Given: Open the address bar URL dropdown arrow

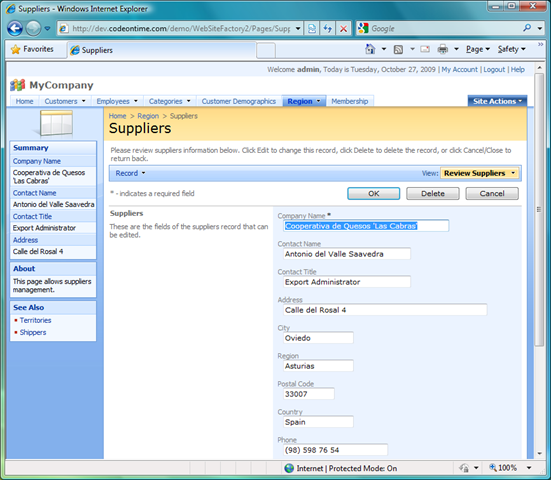Looking at the screenshot, I should pos(298,28).
